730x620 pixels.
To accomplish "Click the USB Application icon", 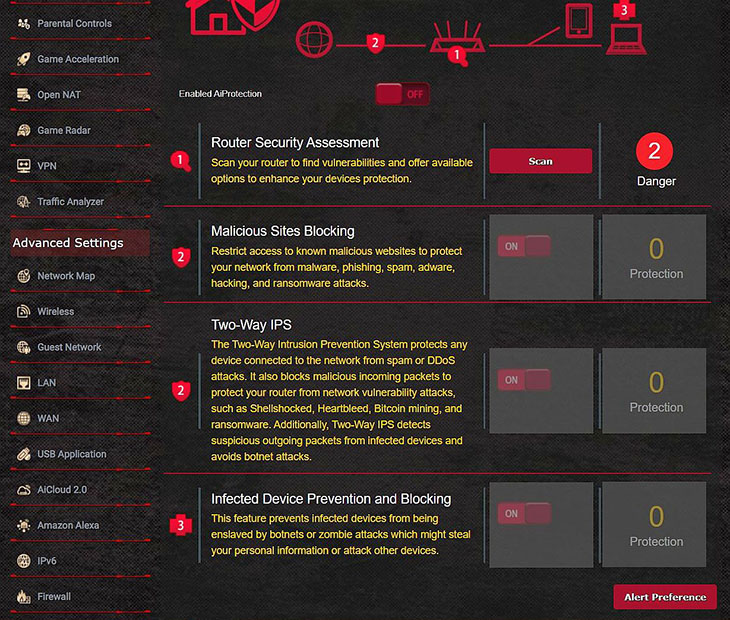I will [x=24, y=454].
